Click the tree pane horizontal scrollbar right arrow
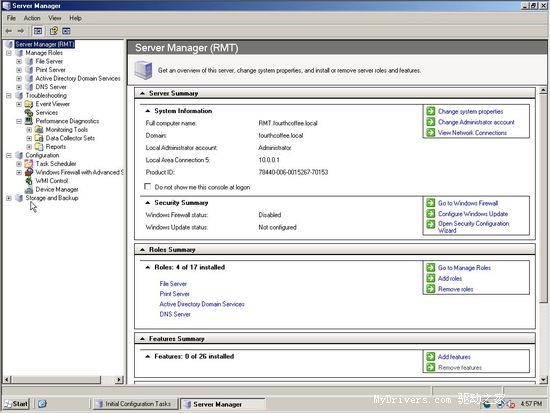Screen dimensions: 550x413 click(119, 379)
